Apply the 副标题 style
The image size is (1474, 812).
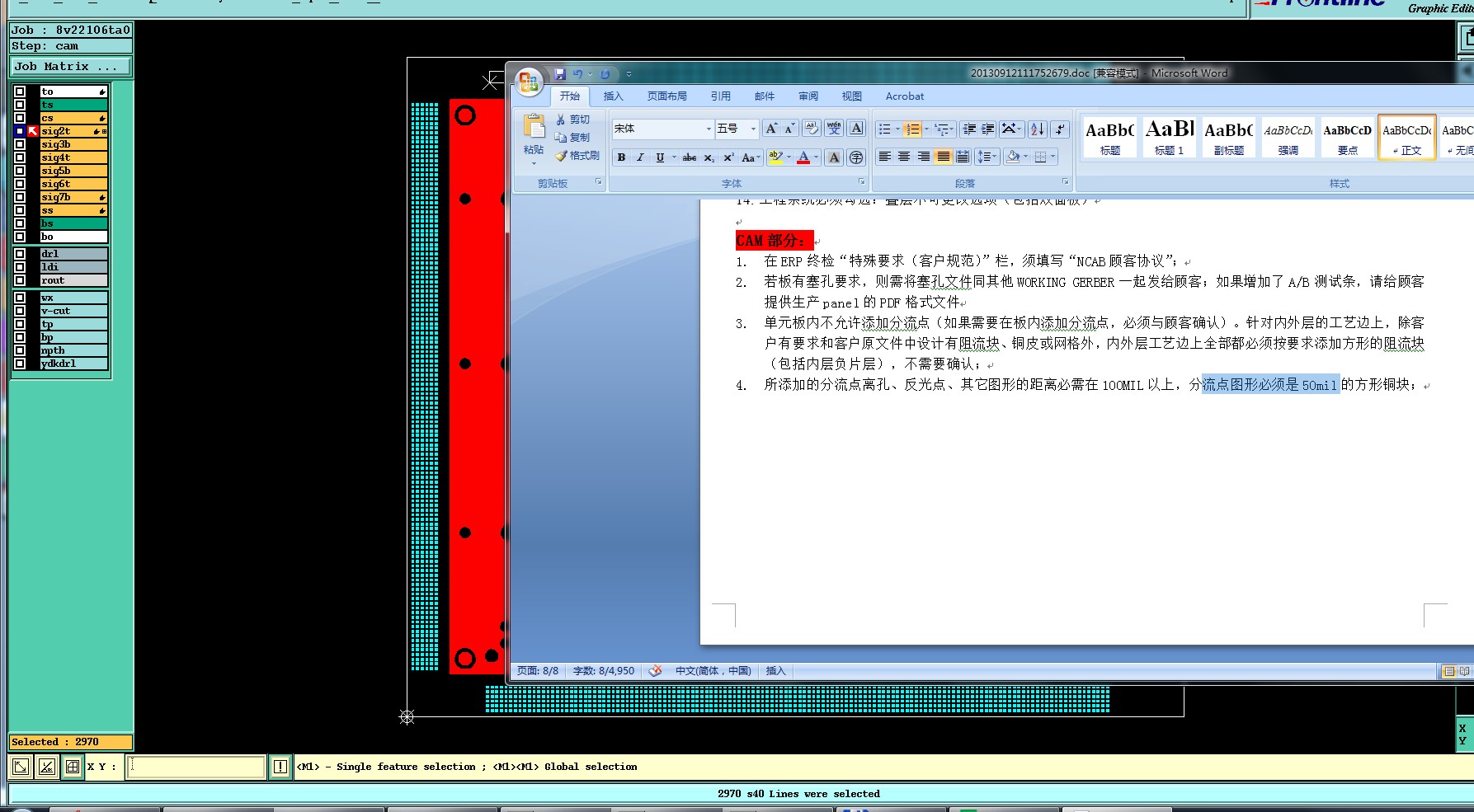[1228, 137]
